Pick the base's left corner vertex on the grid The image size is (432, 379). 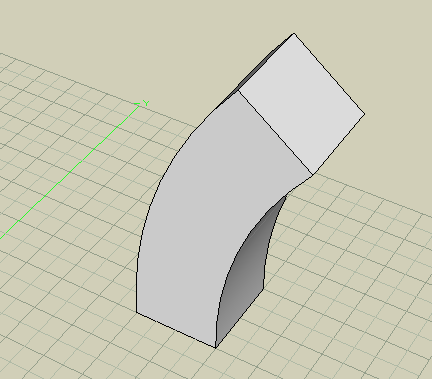tap(136, 312)
